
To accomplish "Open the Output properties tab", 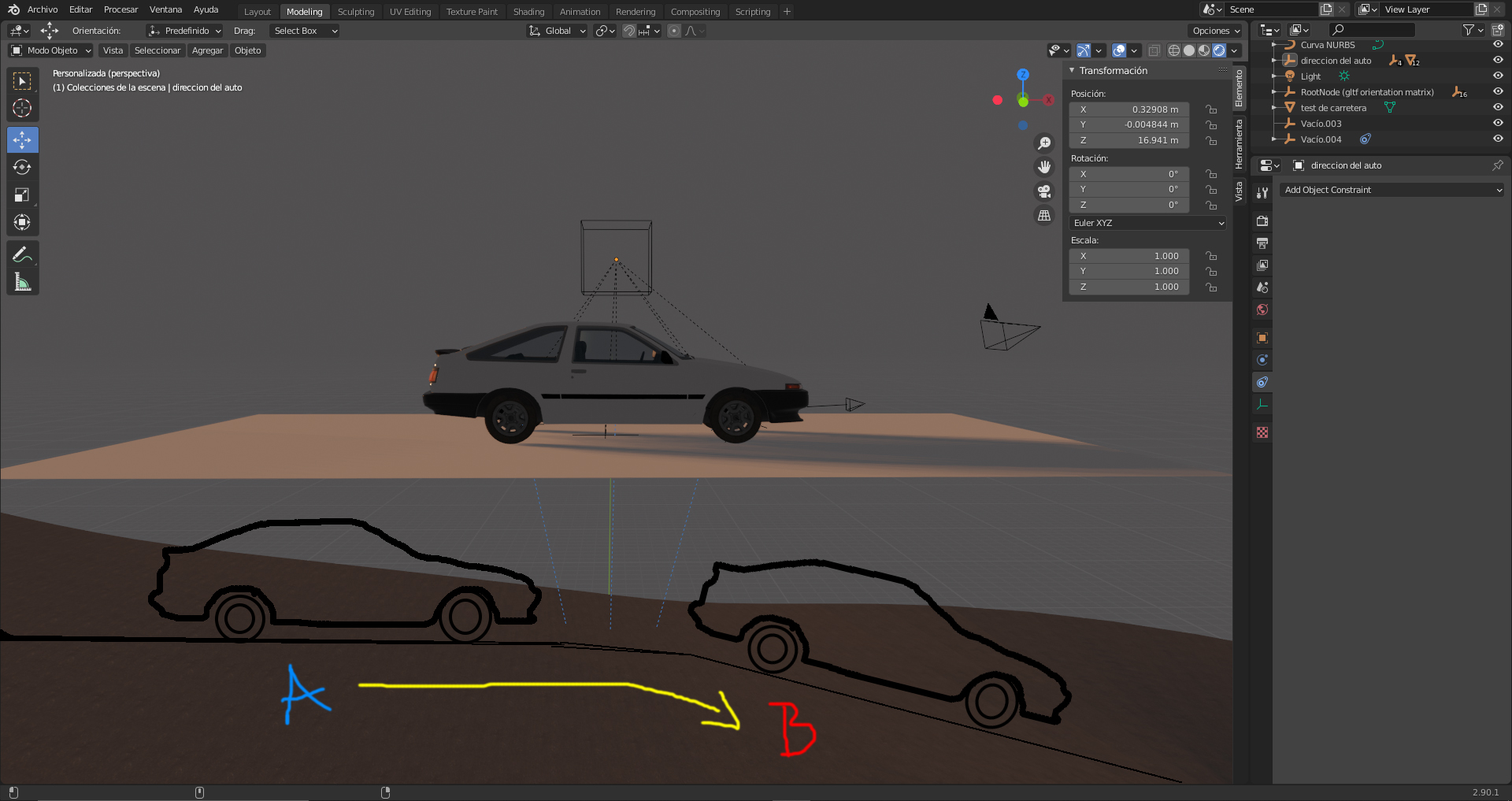I will [x=1262, y=243].
